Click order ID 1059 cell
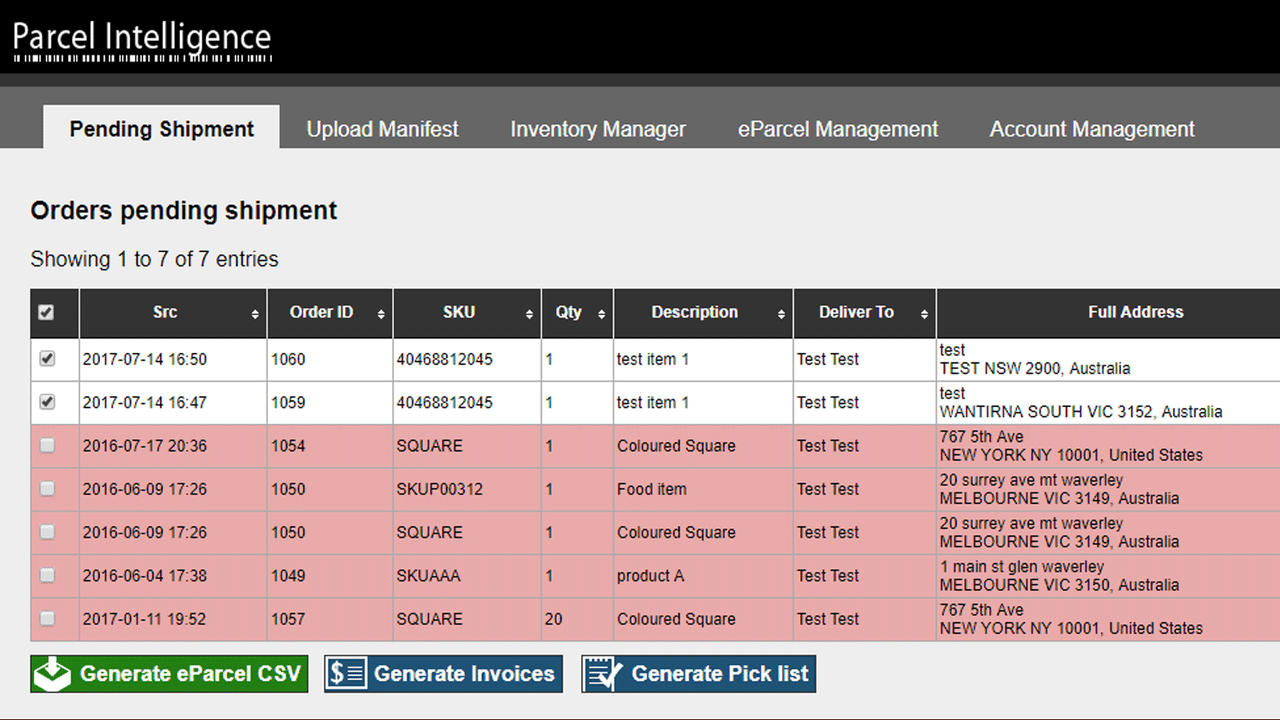 coord(330,402)
